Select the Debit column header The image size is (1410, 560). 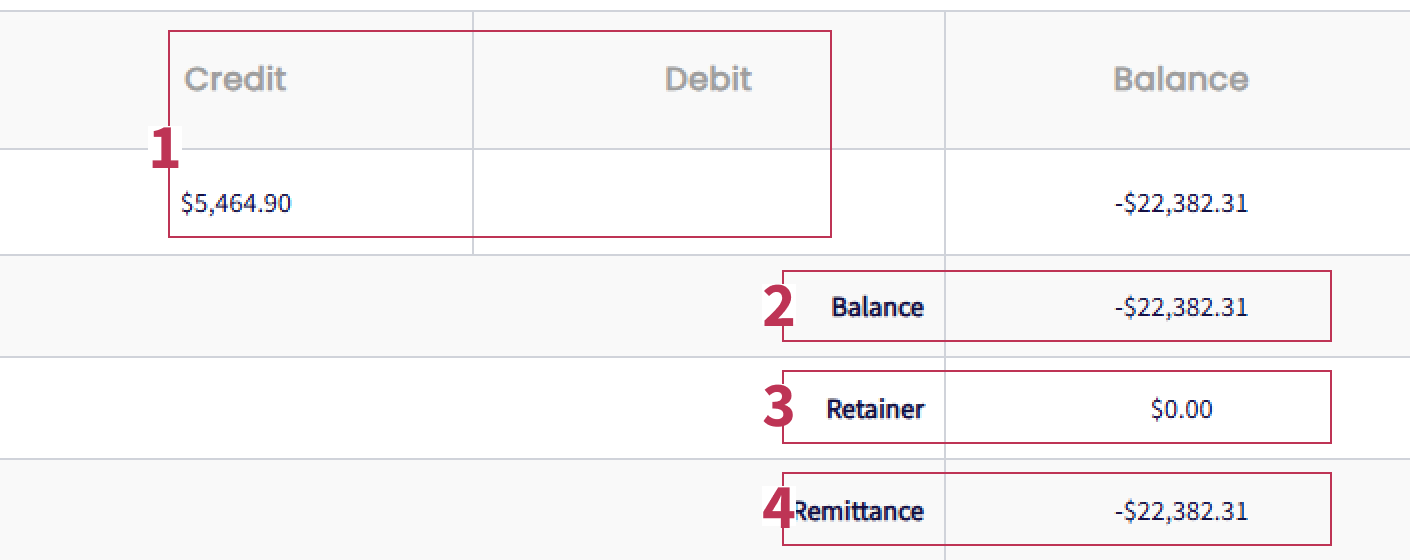(708, 79)
